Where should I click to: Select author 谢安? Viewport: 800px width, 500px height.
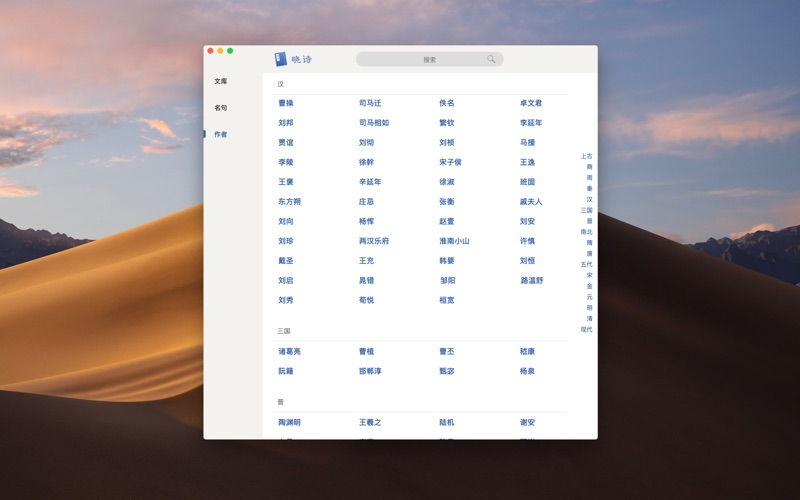click(527, 422)
